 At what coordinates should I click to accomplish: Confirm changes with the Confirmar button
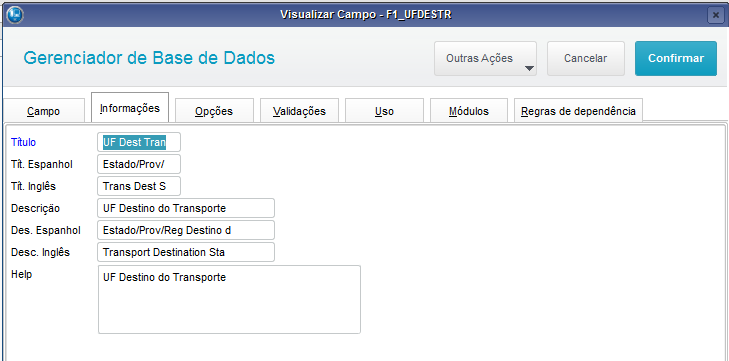click(x=676, y=59)
